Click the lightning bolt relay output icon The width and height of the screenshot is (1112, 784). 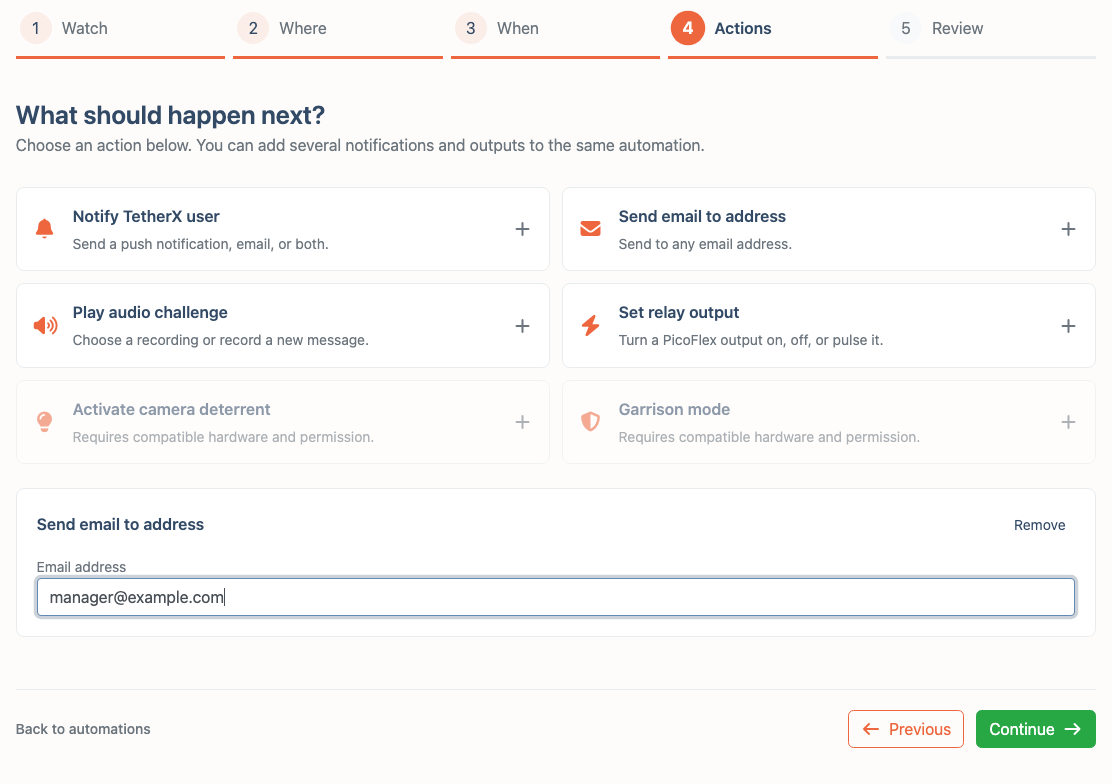click(590, 326)
